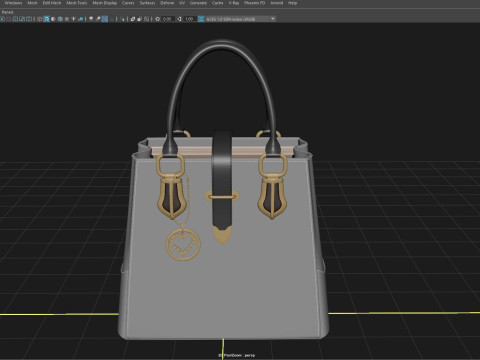Open the V-Ray menu

pyautogui.click(x=234, y=3)
